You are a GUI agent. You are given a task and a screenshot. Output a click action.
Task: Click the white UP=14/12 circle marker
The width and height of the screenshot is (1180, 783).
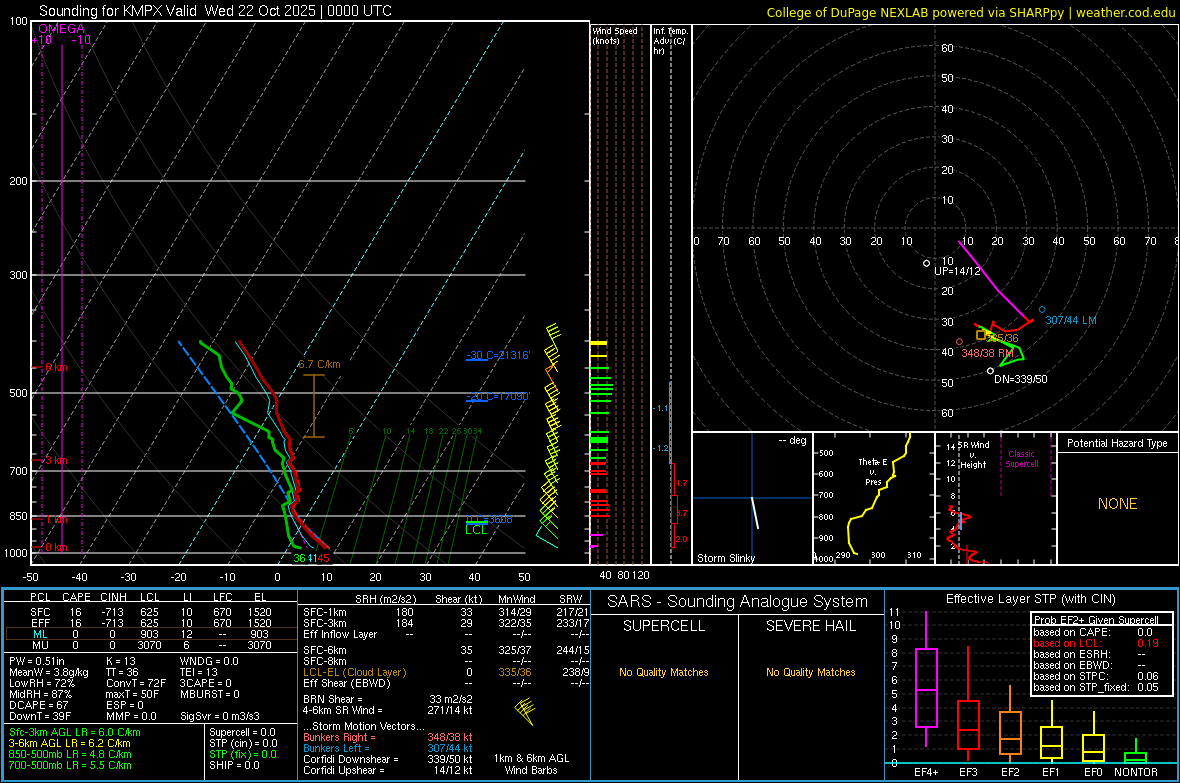[927, 264]
